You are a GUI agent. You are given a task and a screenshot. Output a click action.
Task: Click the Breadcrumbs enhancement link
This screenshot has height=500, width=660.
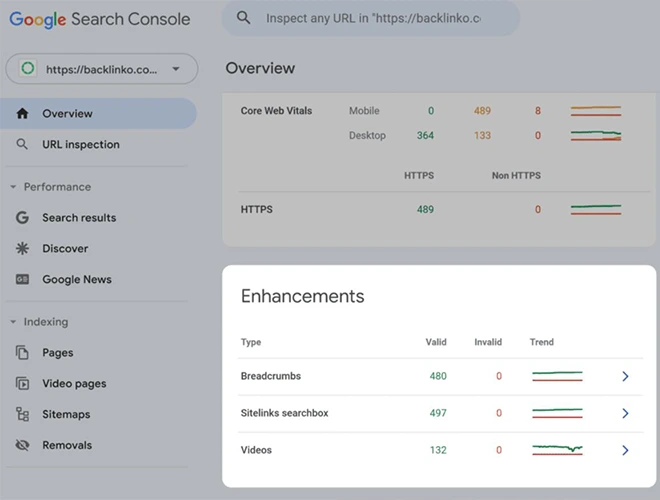(271, 377)
